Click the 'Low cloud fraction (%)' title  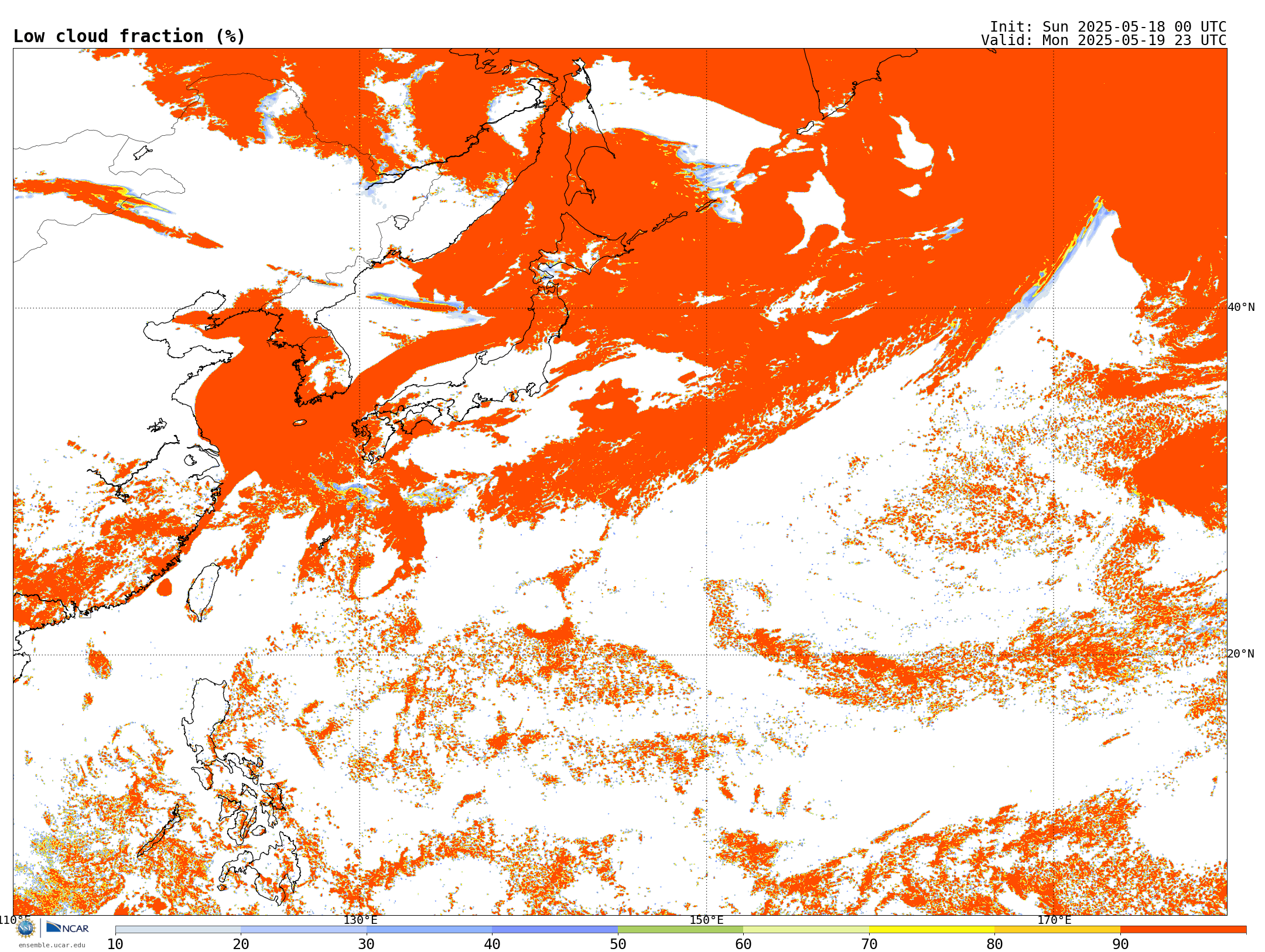(129, 36)
